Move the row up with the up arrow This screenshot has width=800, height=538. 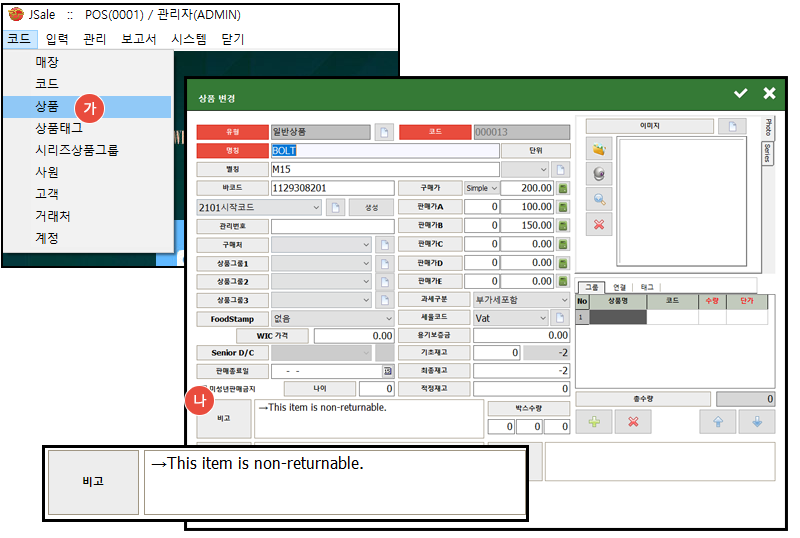(x=718, y=422)
